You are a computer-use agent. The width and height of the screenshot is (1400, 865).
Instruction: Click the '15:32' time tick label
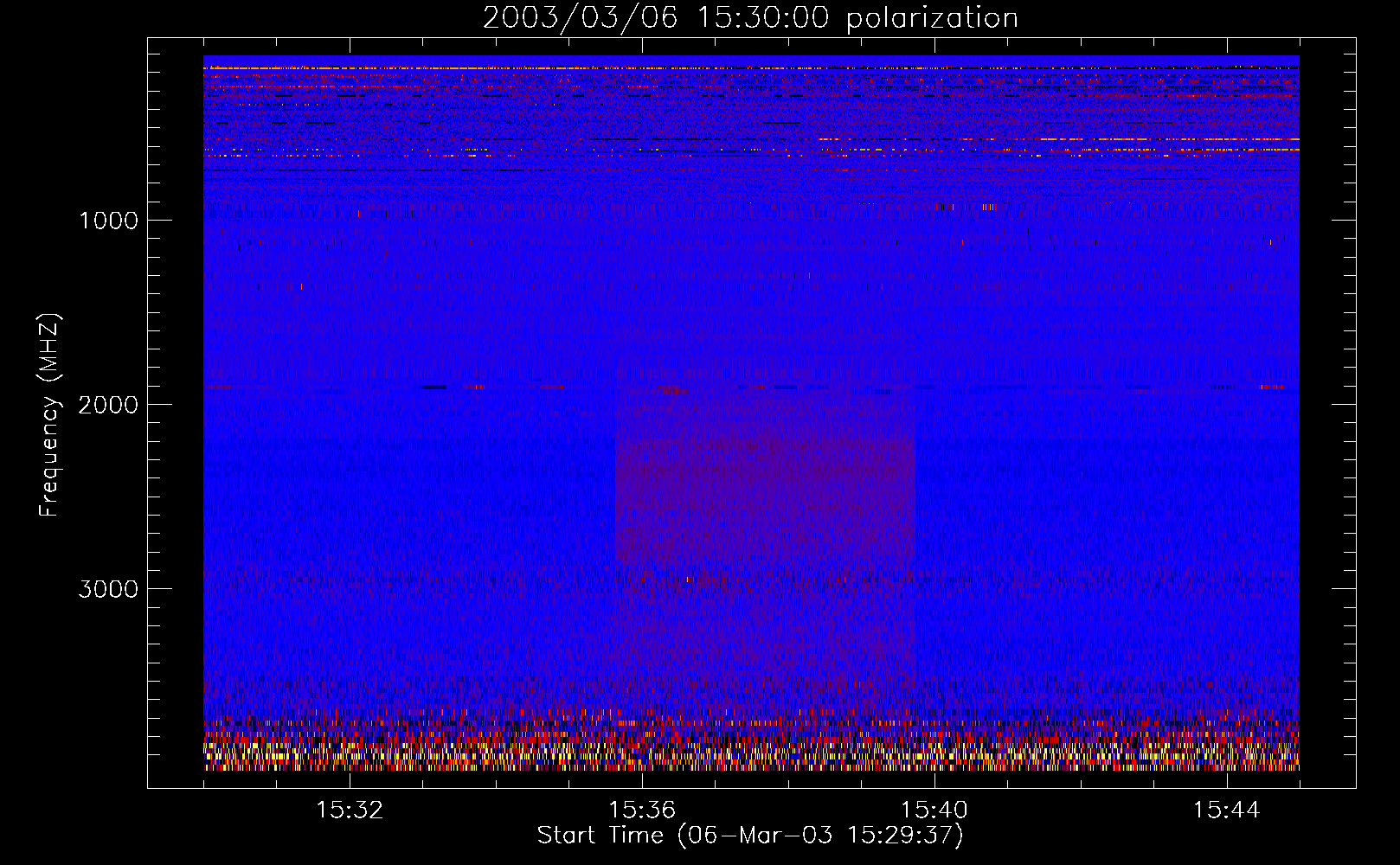click(x=350, y=811)
